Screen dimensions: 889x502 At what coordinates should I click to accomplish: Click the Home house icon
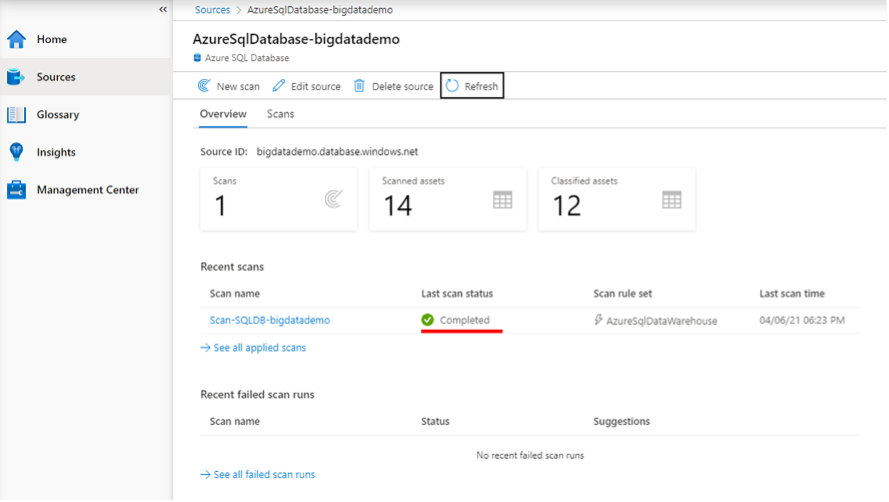pyautogui.click(x=16, y=39)
